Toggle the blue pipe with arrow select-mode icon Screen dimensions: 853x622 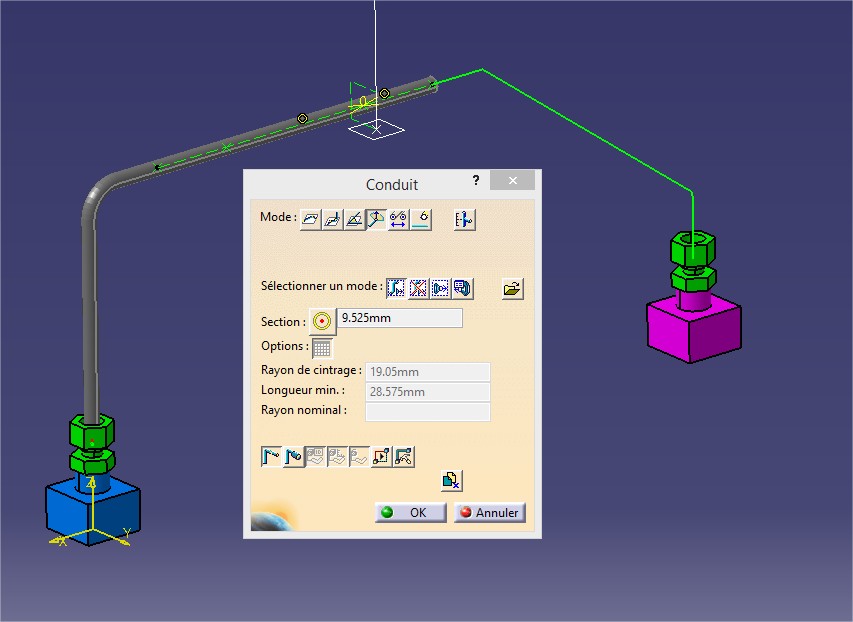tap(396, 288)
